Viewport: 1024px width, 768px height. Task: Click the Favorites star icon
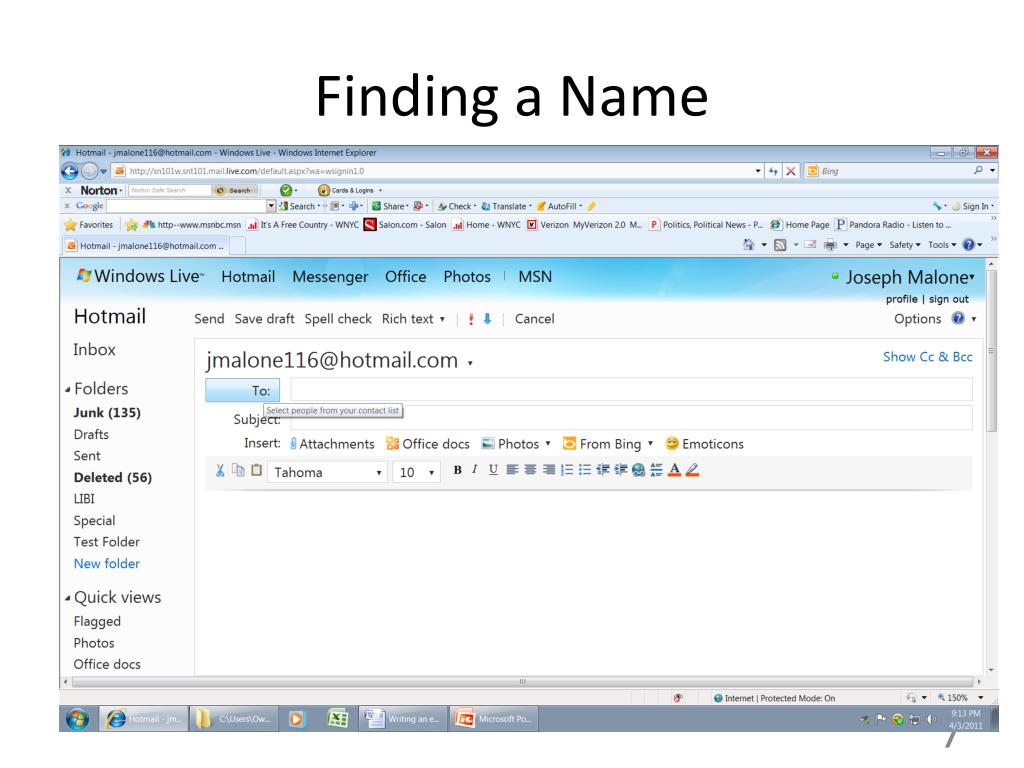click(x=71, y=225)
